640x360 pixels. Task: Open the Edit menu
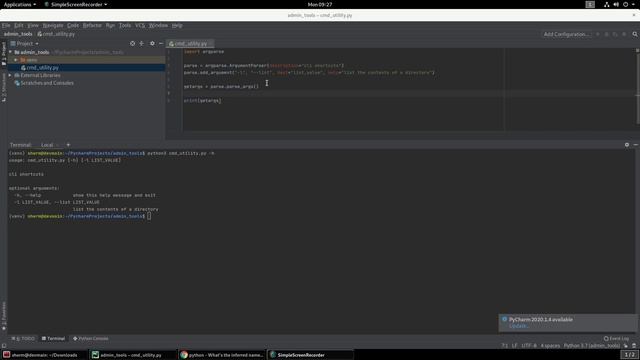pyautogui.click(x=19, y=25)
